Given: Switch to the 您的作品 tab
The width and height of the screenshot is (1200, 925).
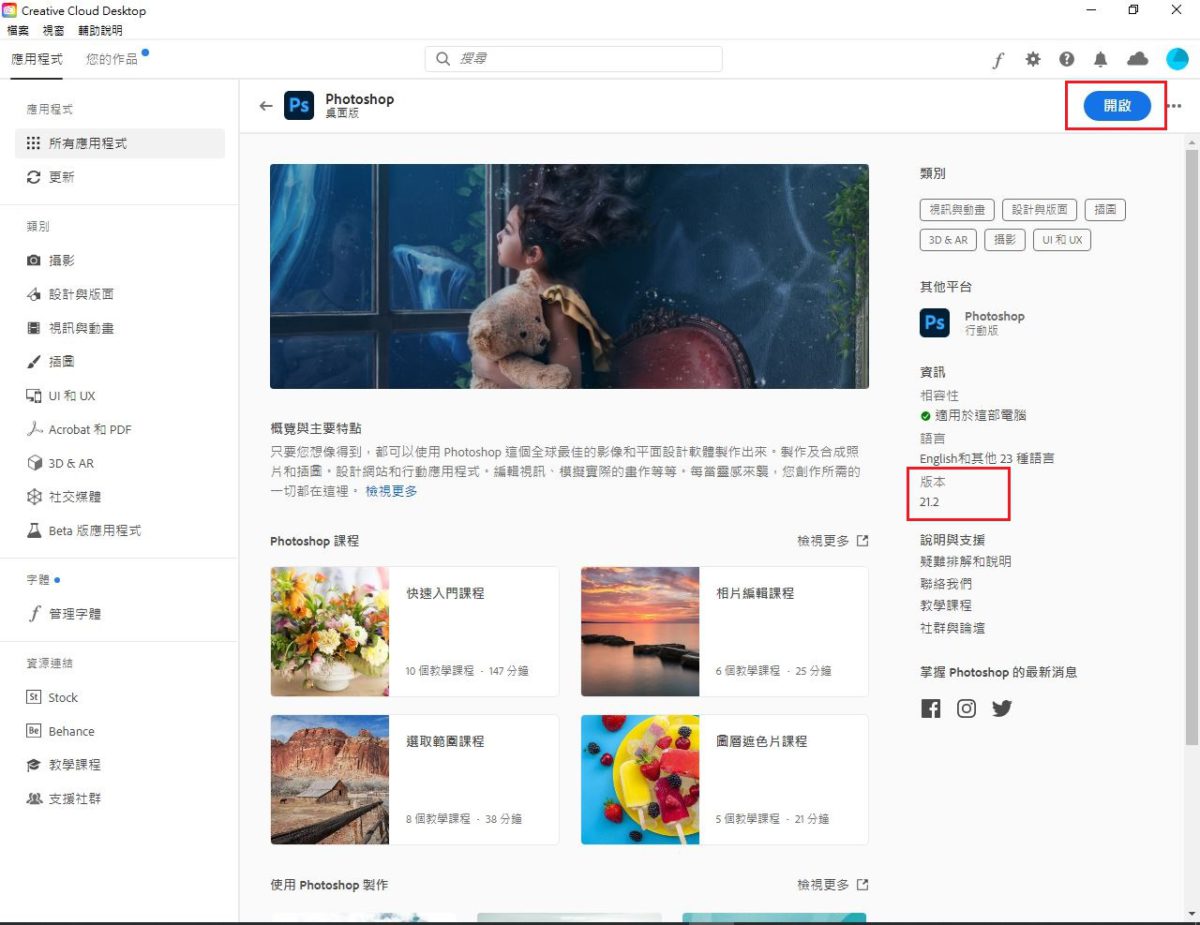Looking at the screenshot, I should 112,59.
